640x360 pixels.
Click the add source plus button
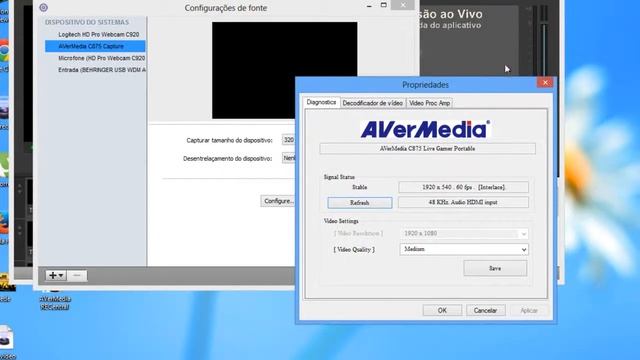point(56,276)
